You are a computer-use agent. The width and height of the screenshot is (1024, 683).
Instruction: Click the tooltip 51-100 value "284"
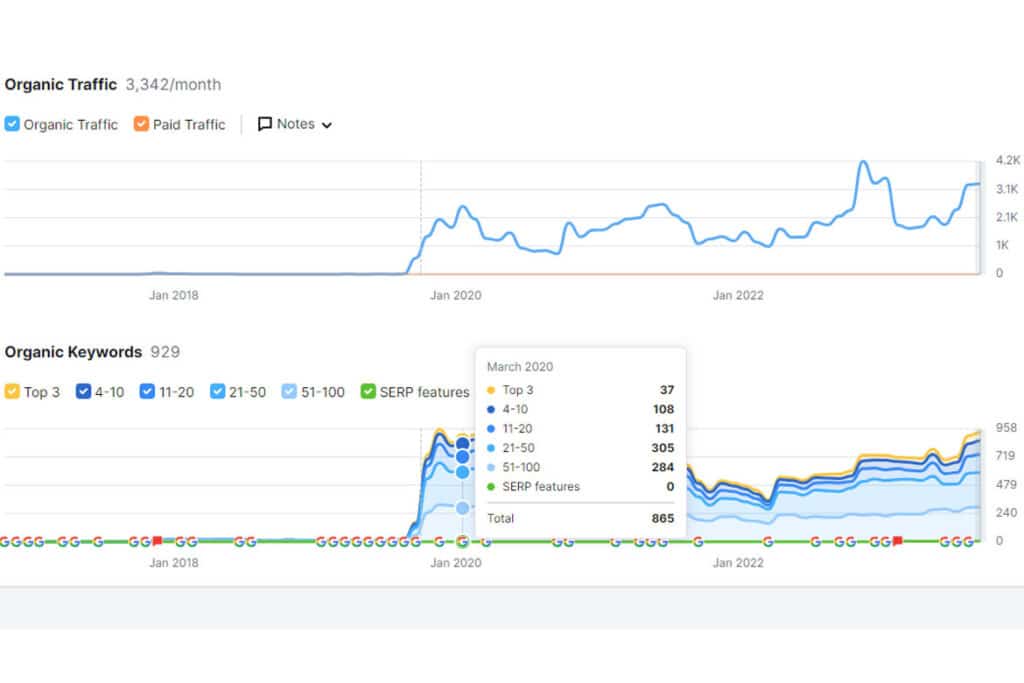point(663,467)
